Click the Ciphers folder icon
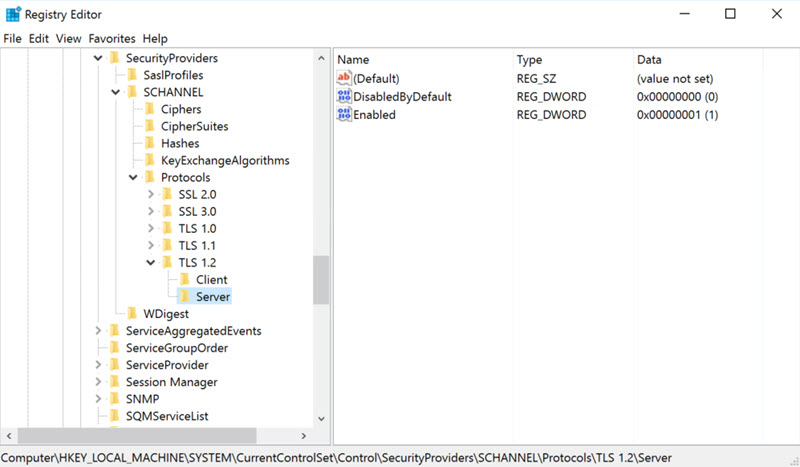The width and height of the screenshot is (800, 467). 150,109
